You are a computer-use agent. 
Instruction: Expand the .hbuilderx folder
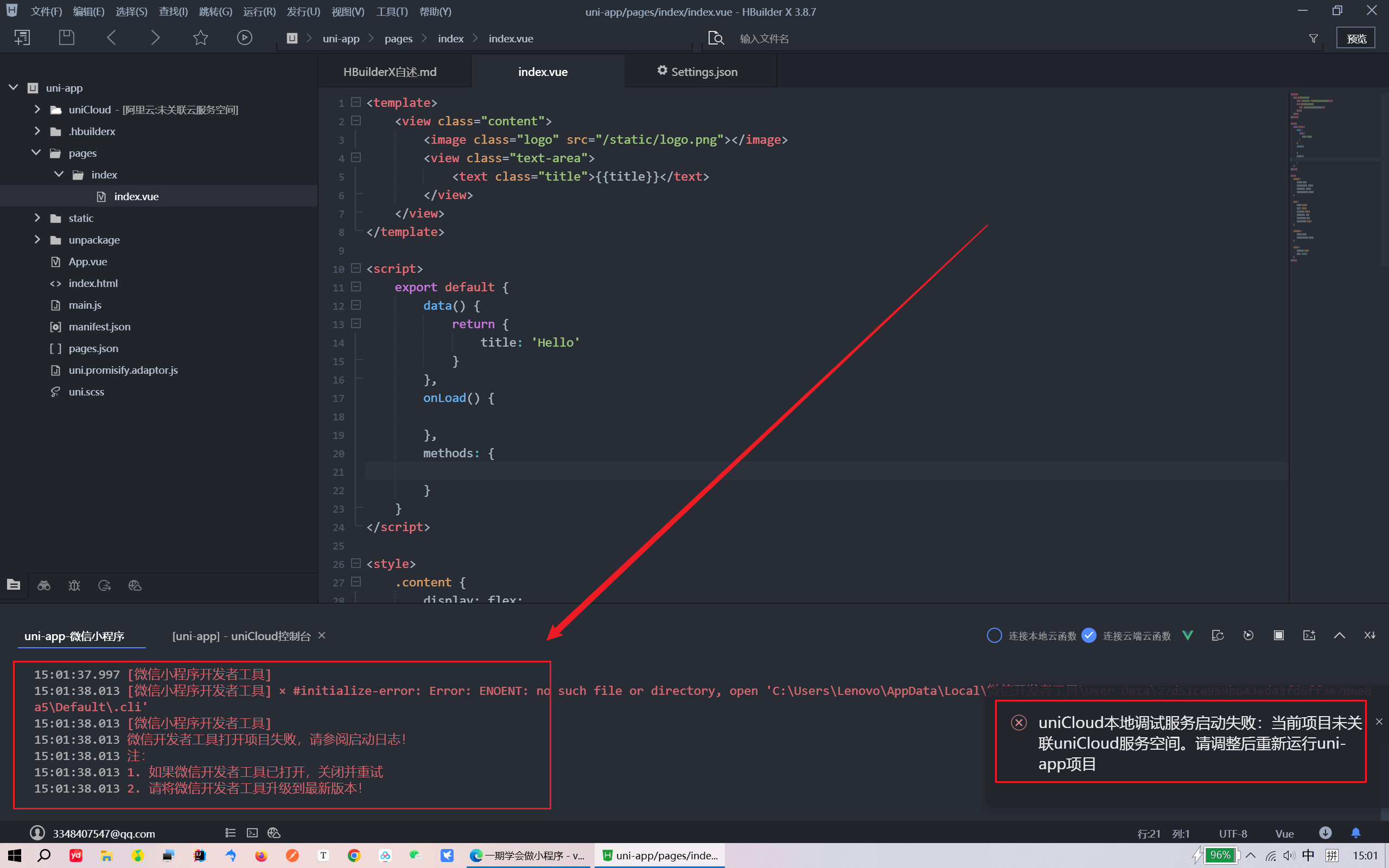click(37, 131)
